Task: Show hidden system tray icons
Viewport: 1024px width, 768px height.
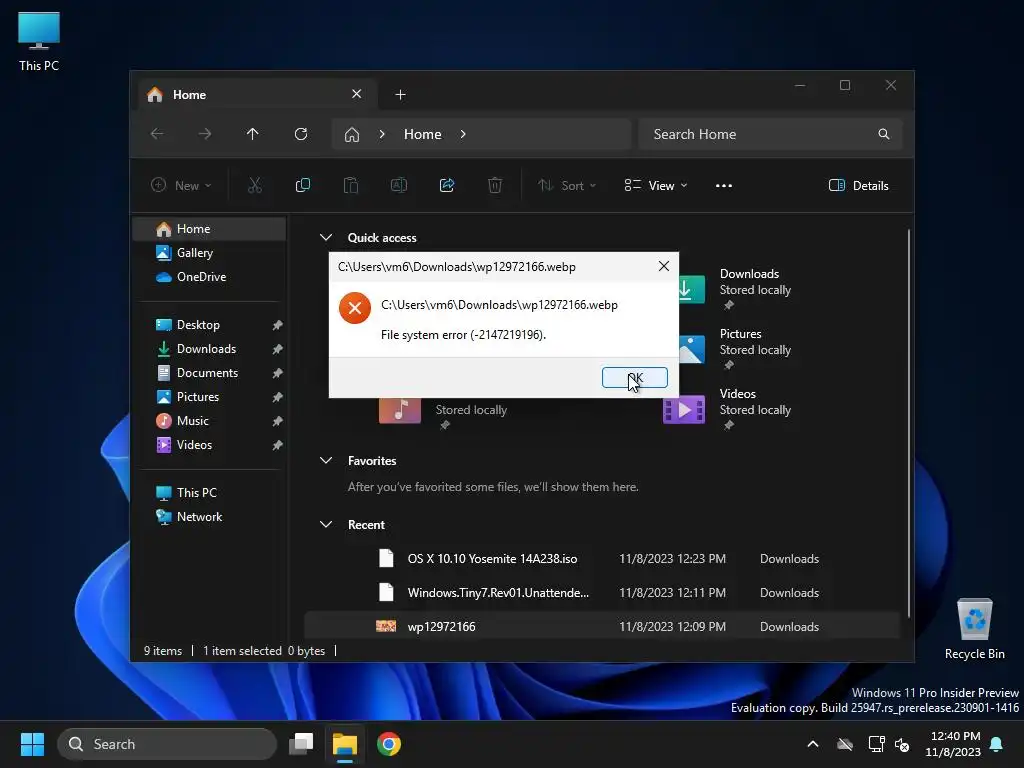Action: (x=813, y=744)
